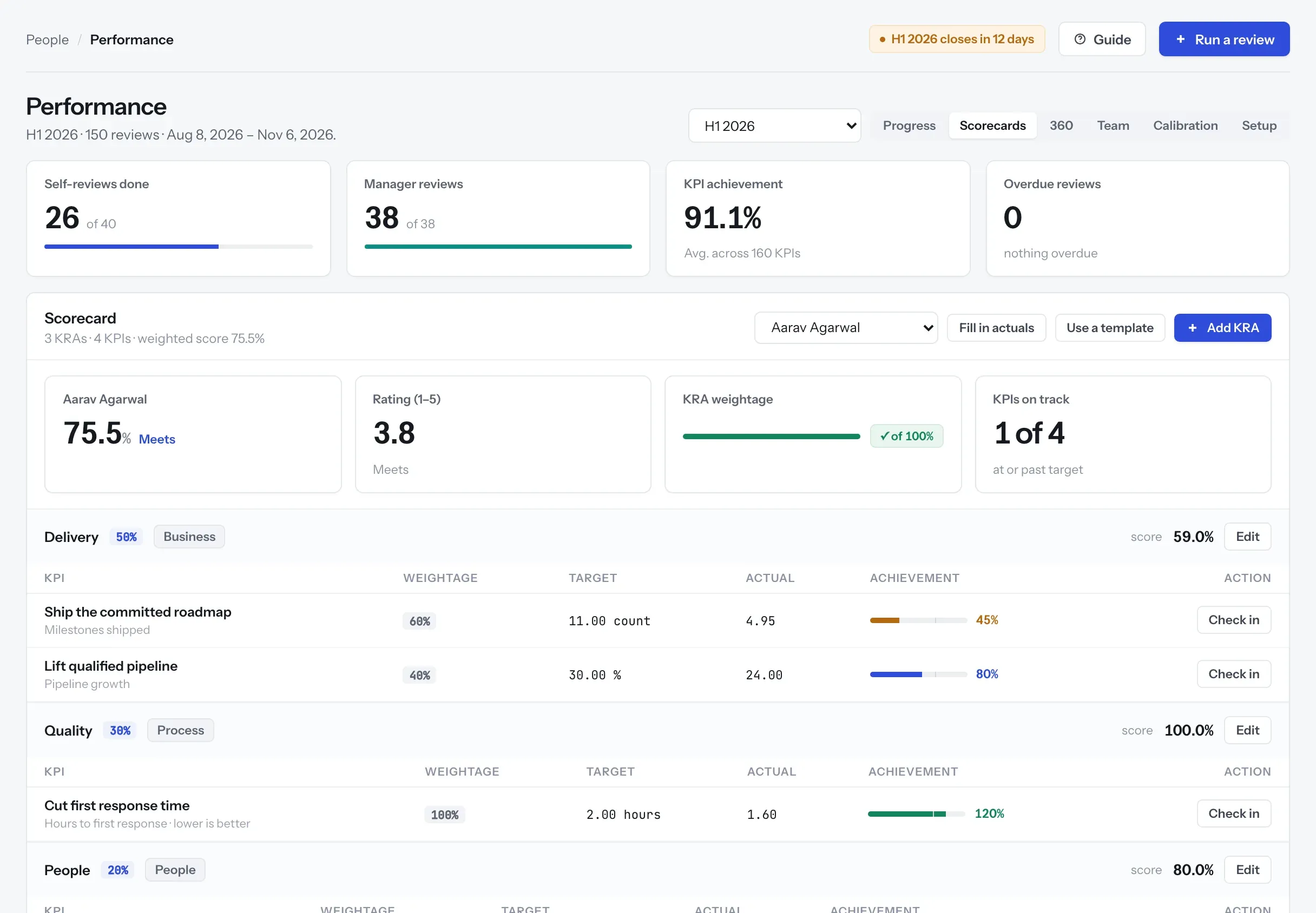Switch to the Setup tab
Image resolution: width=1316 pixels, height=913 pixels.
tap(1259, 126)
